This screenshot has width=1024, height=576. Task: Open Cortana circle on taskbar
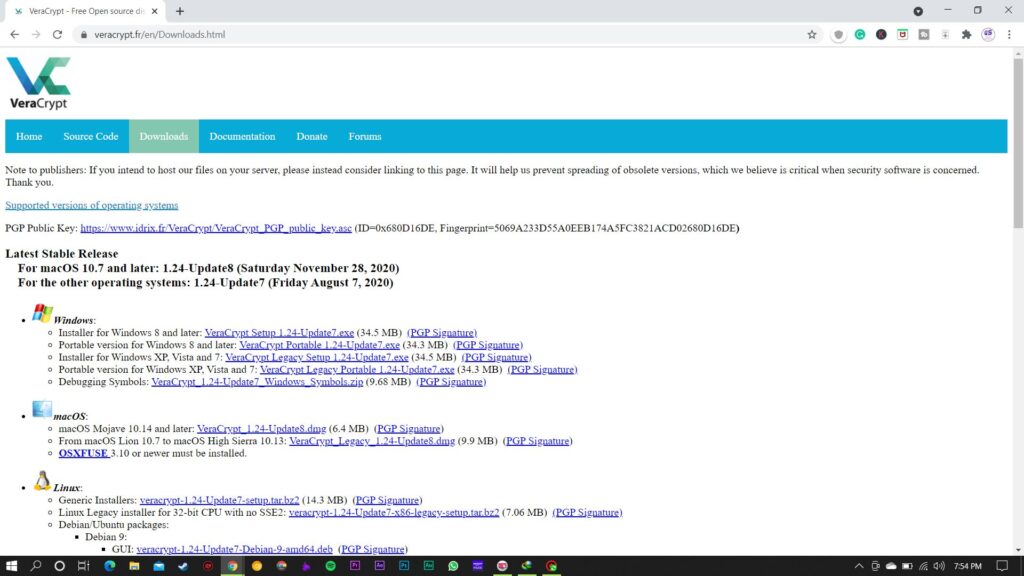[x=59, y=566]
